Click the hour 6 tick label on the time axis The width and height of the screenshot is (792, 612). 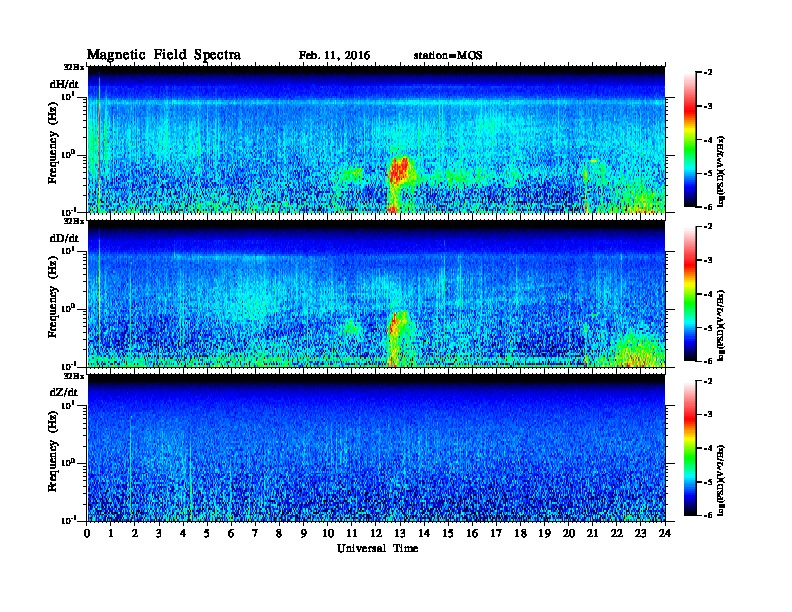(231, 534)
